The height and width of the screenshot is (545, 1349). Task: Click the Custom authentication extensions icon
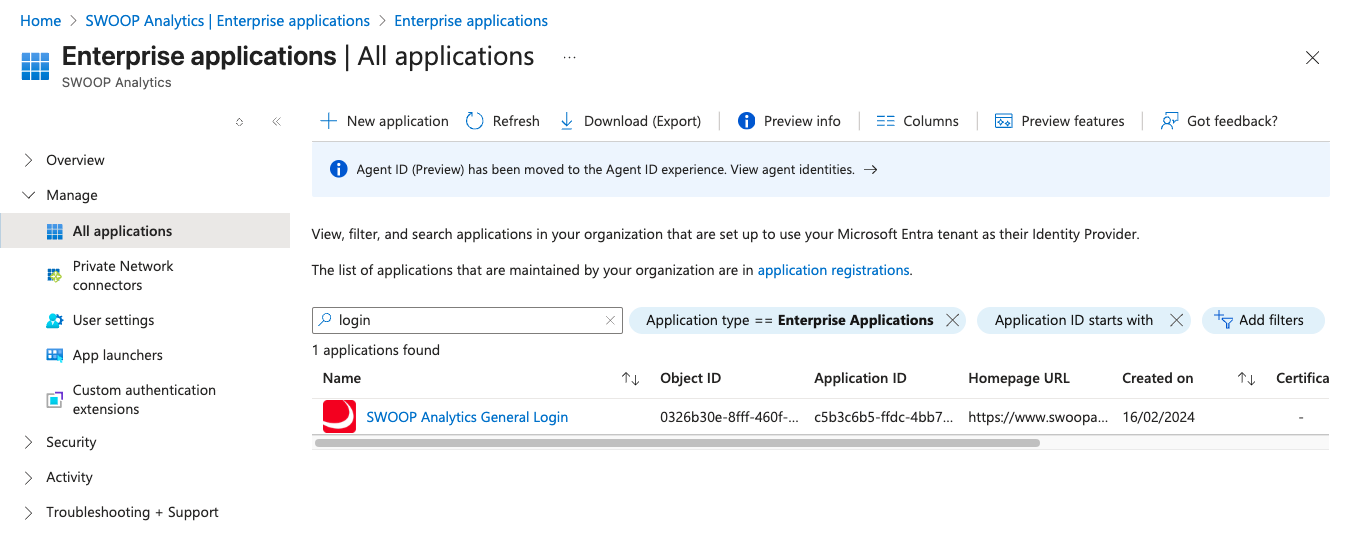pyautogui.click(x=55, y=399)
